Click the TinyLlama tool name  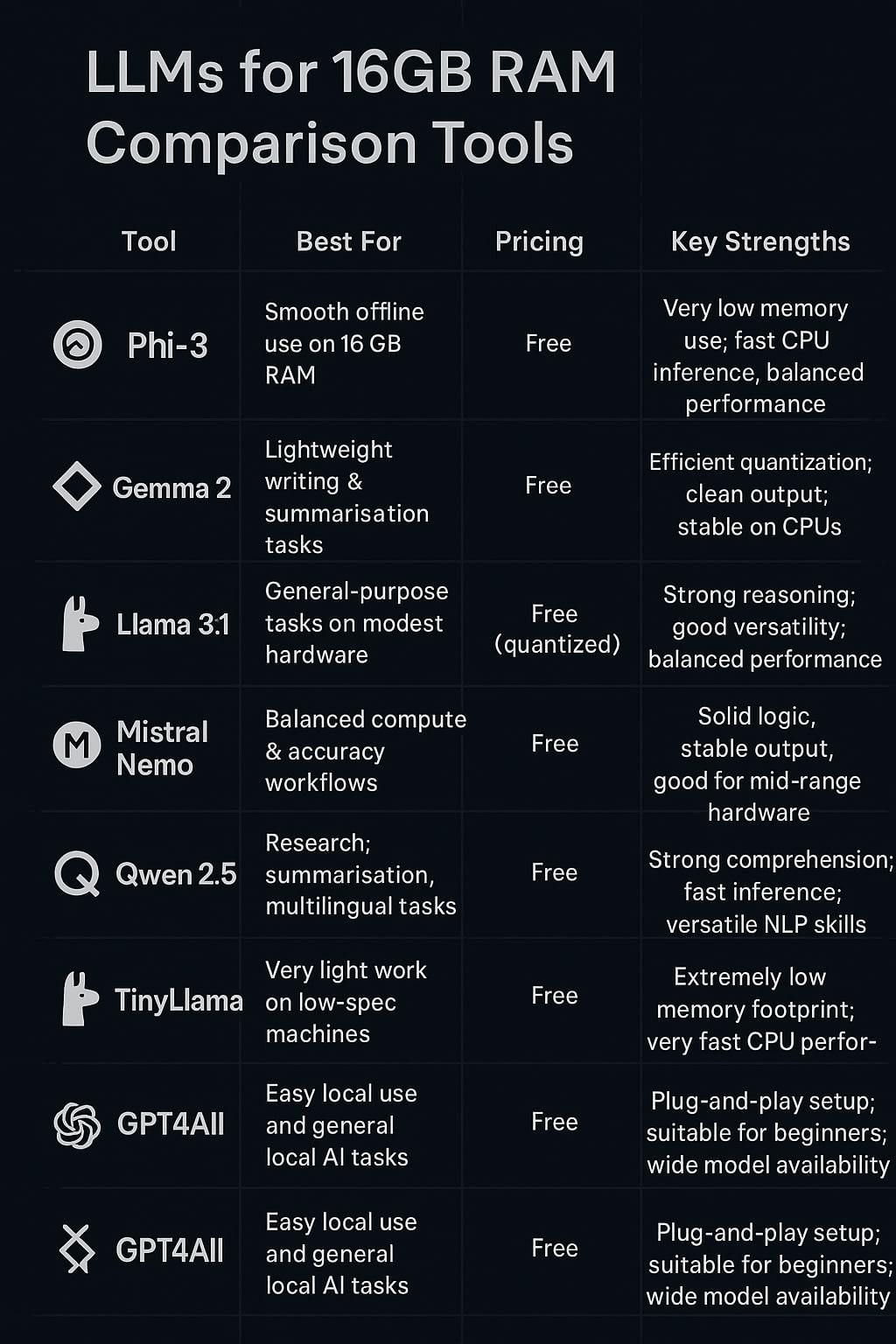178,1000
